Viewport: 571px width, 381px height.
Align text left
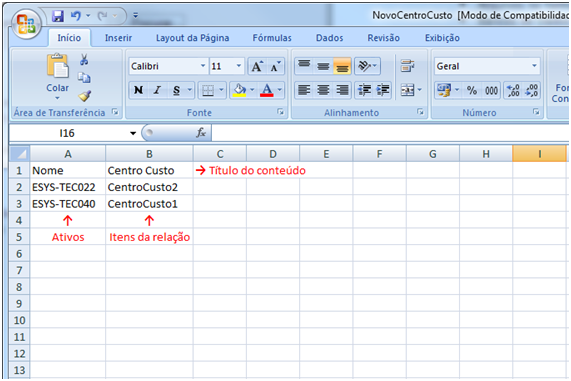coord(304,90)
